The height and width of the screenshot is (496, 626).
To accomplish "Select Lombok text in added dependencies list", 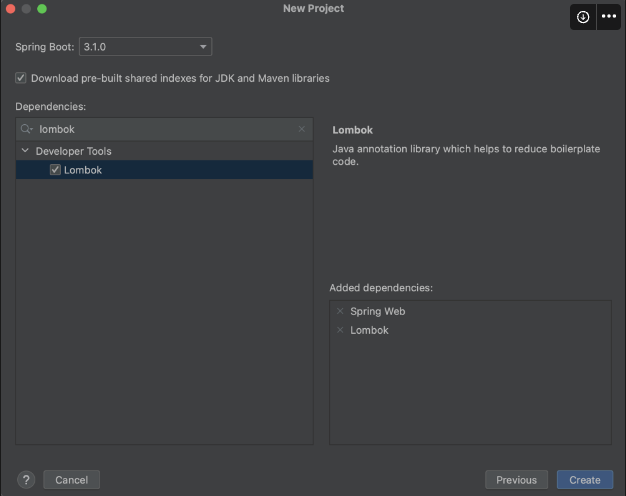I will coord(369,330).
